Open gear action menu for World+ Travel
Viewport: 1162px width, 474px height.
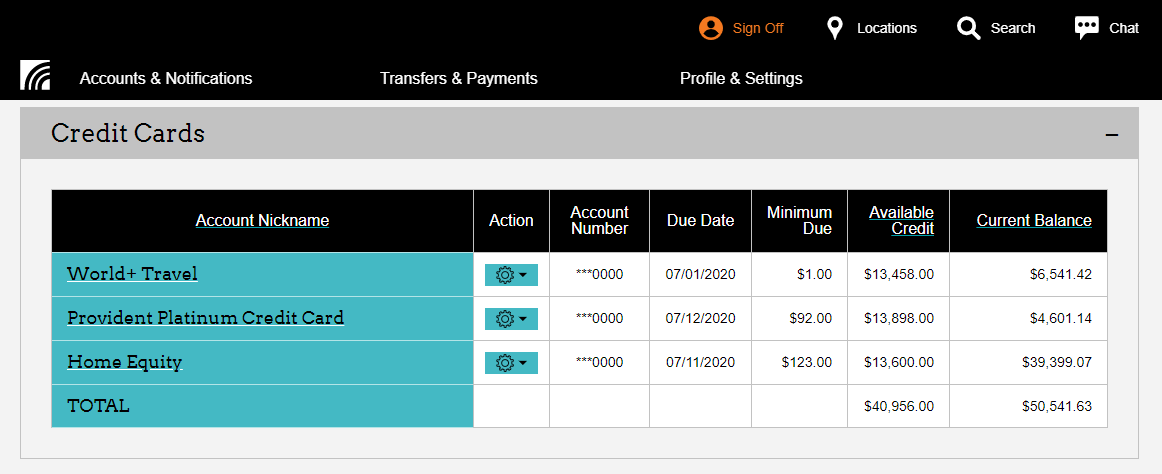[x=511, y=275]
